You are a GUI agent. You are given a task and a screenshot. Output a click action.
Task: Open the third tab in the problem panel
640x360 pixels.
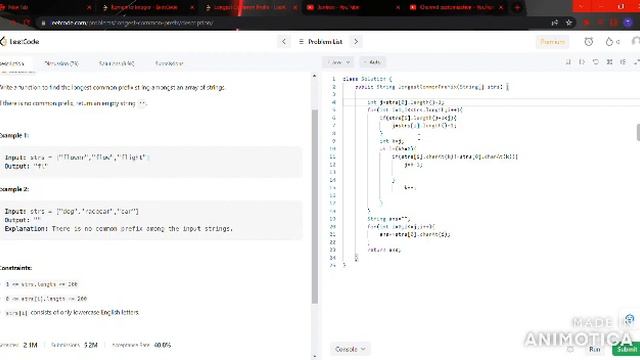[116, 64]
